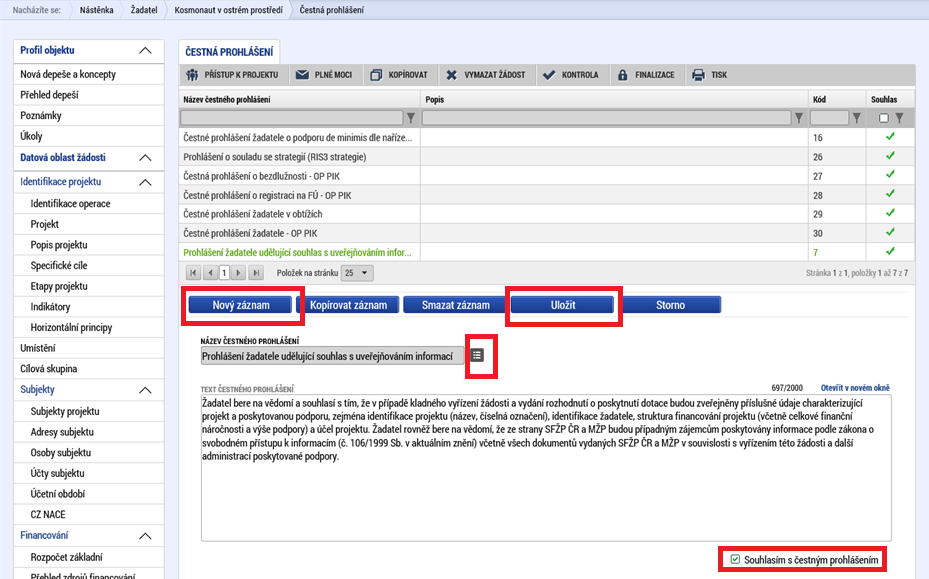Select green row Prohlášení žadatele udělující souhlas
929x579 pixels.
[x=547, y=252]
